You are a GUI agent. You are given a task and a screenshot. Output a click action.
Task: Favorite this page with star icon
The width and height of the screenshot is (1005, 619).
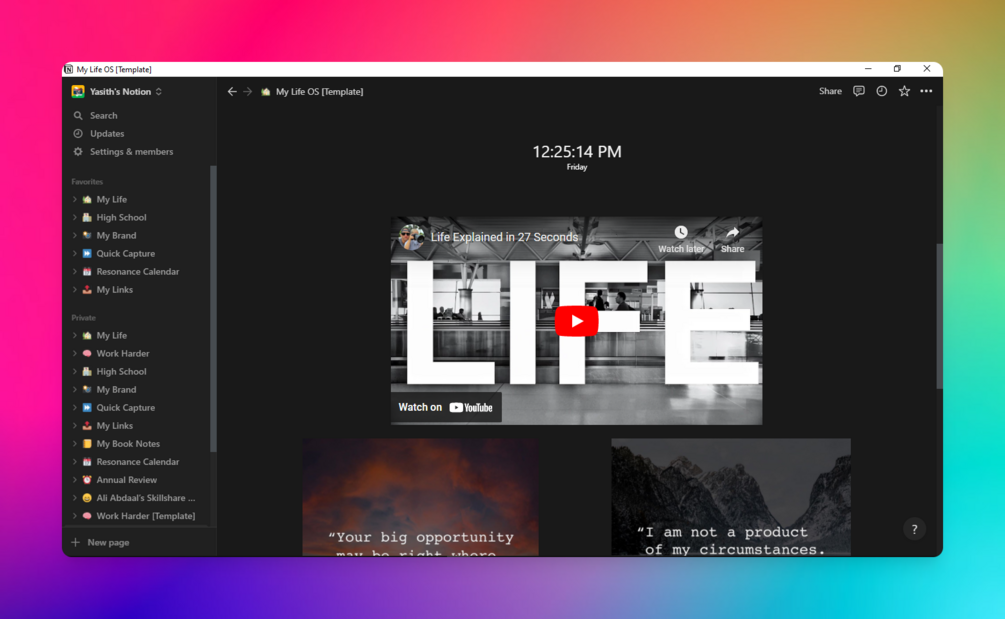904,91
